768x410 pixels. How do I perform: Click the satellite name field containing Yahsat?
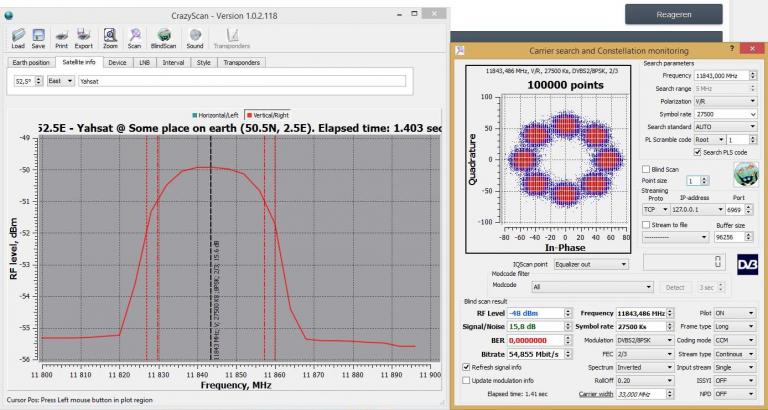pyautogui.click(x=242, y=81)
